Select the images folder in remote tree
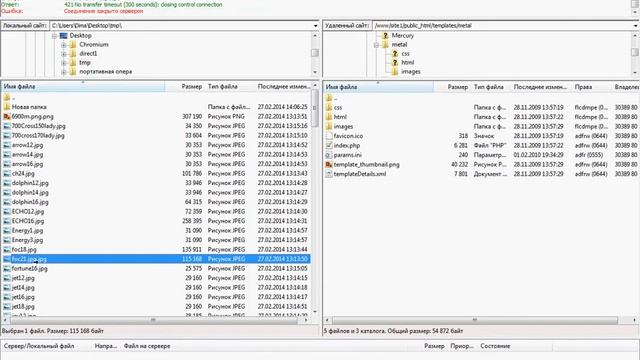 [411, 72]
